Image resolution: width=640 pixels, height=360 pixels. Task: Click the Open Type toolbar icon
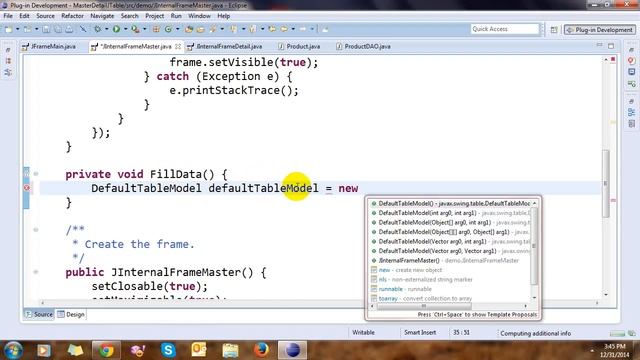click(189, 29)
